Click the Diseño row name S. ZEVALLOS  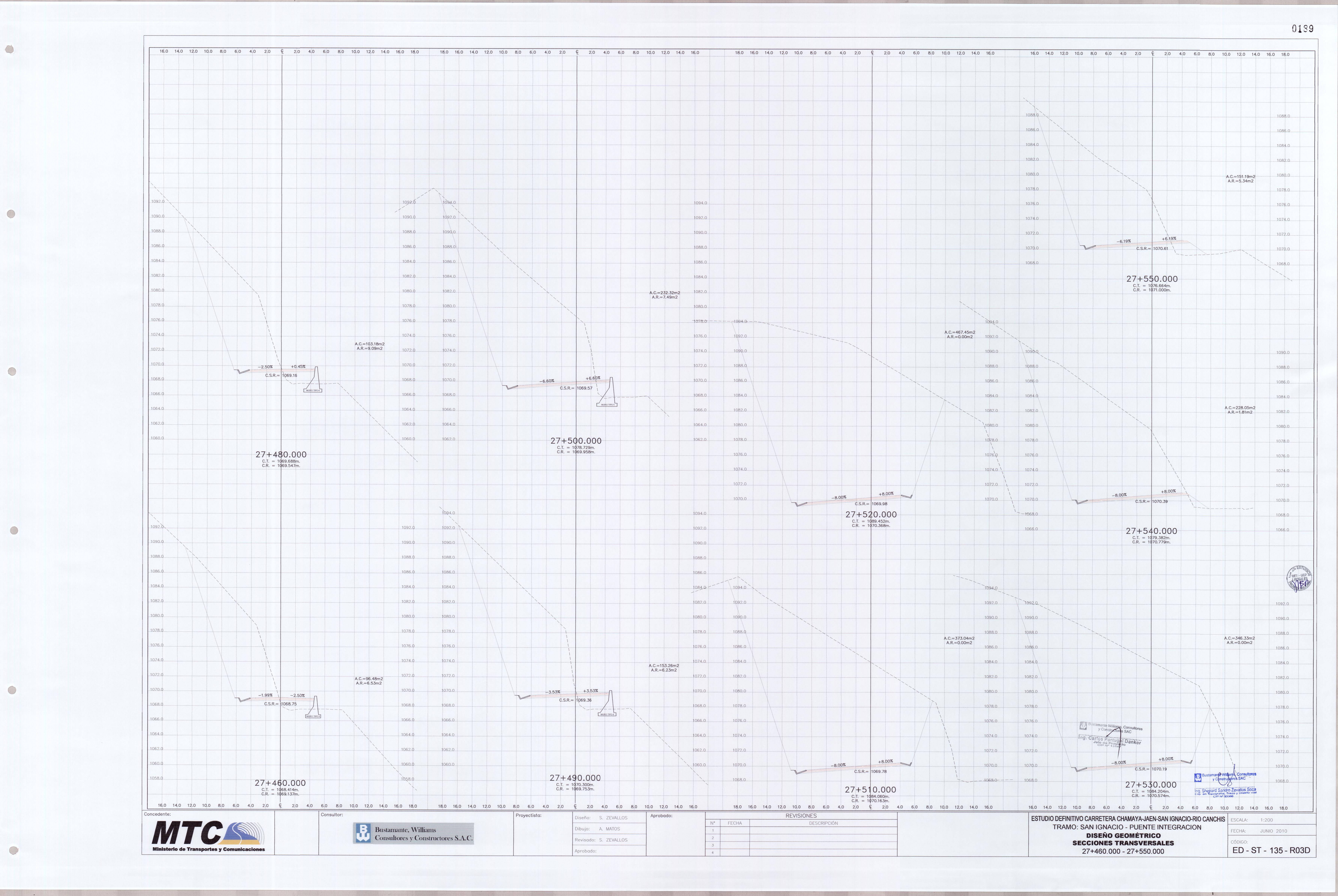coord(613,818)
